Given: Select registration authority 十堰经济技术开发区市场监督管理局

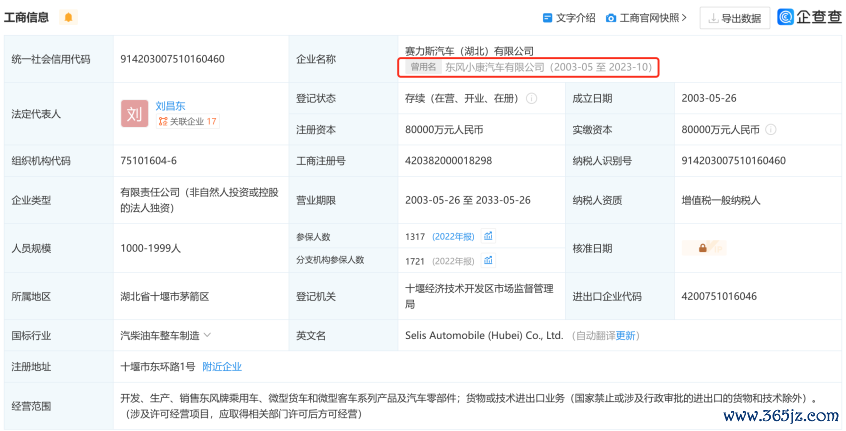Looking at the screenshot, I should [479, 296].
